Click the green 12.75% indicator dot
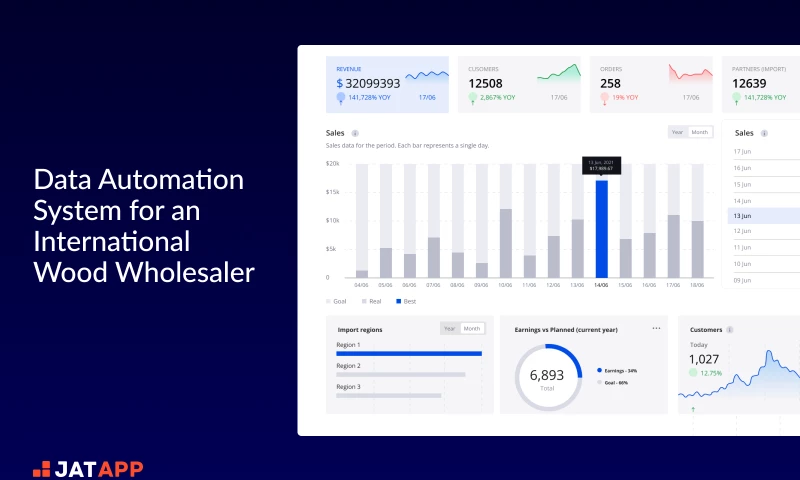800x480 pixels. [x=693, y=372]
